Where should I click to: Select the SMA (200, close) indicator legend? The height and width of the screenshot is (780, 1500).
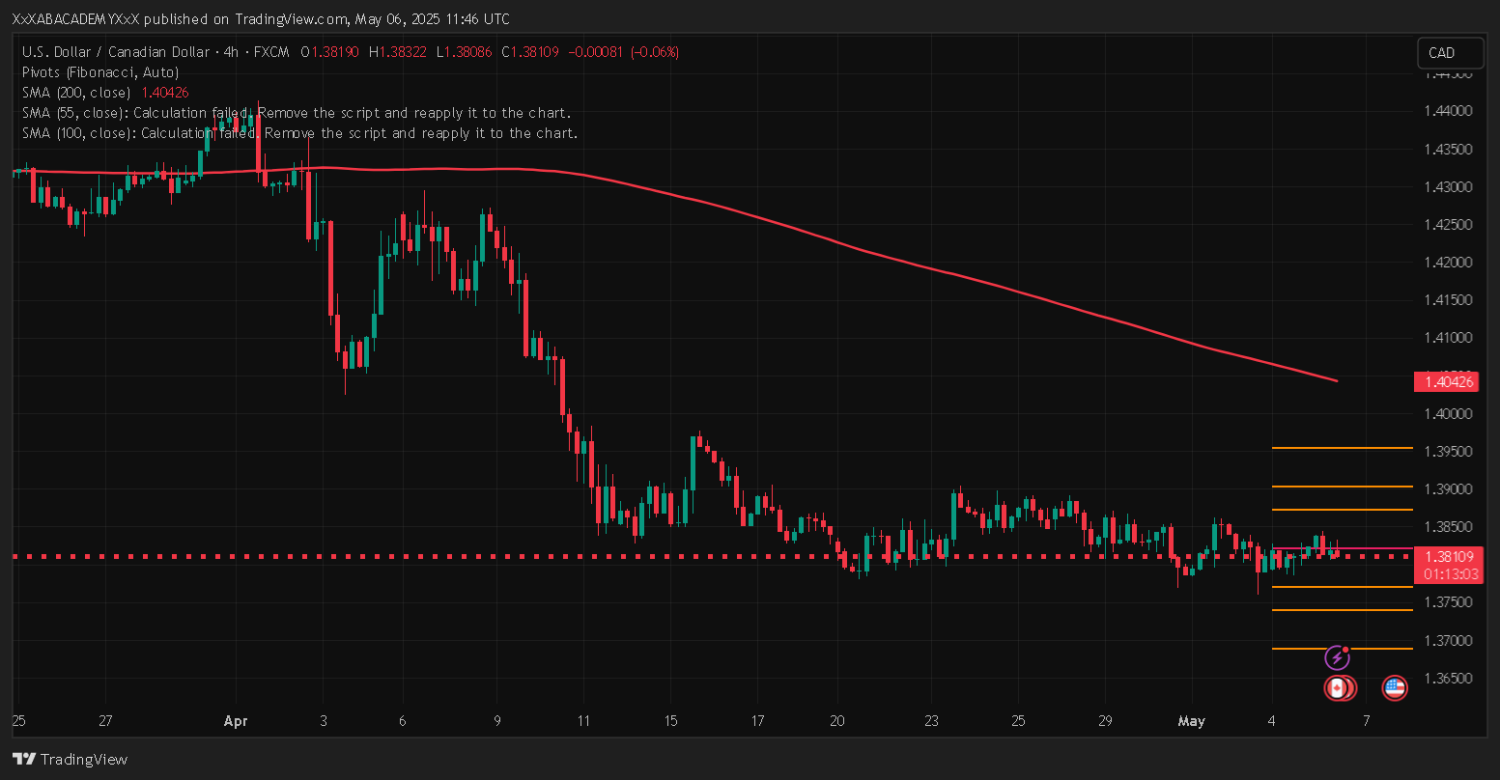click(76, 92)
